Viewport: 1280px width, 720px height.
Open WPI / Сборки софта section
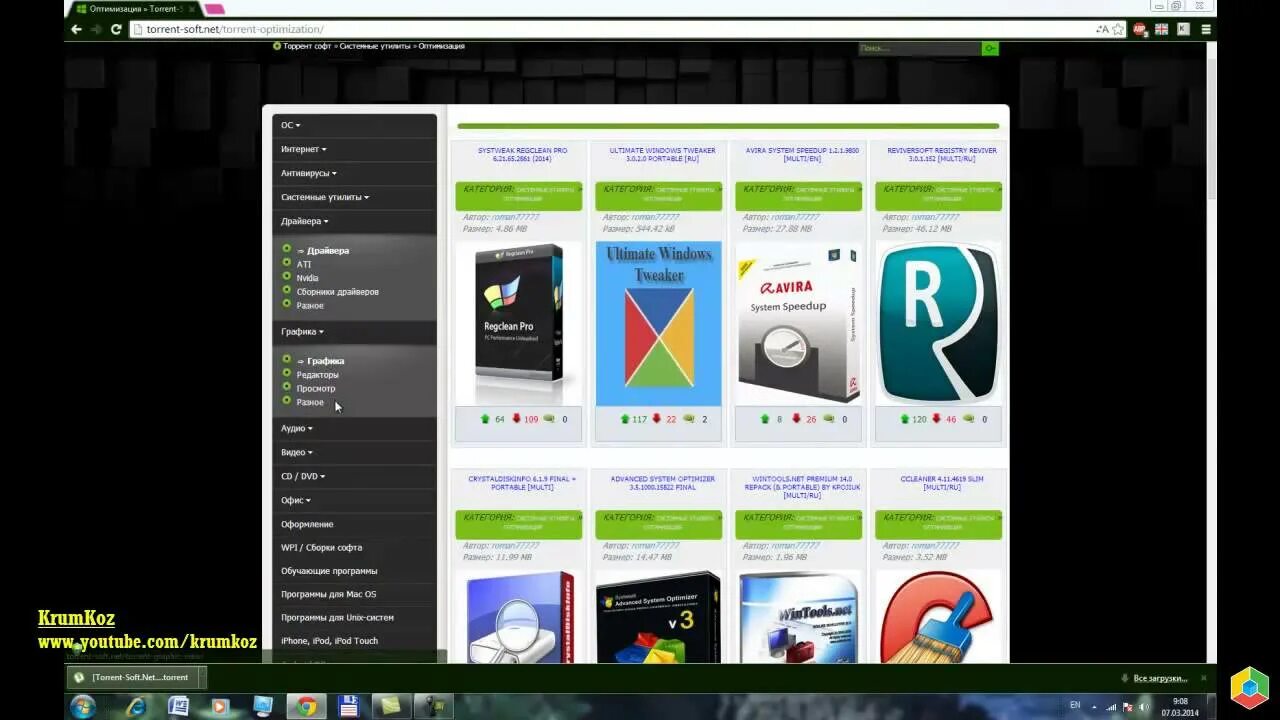354,547
